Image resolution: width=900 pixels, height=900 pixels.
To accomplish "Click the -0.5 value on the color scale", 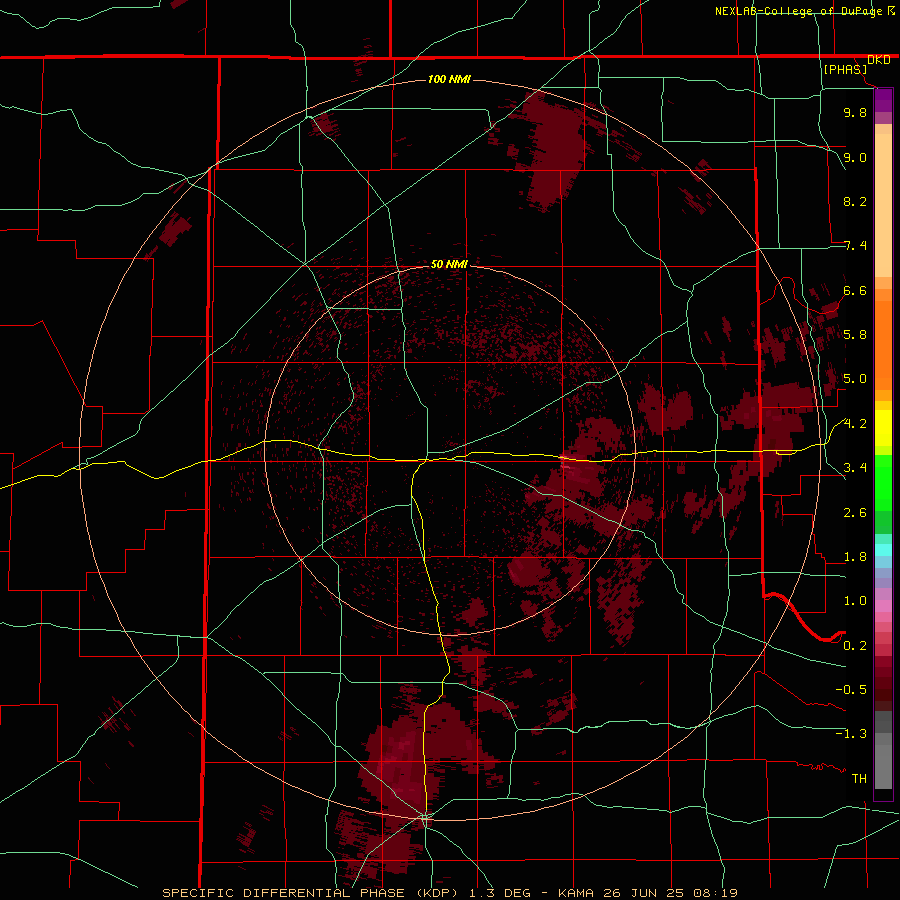I will [x=851, y=690].
